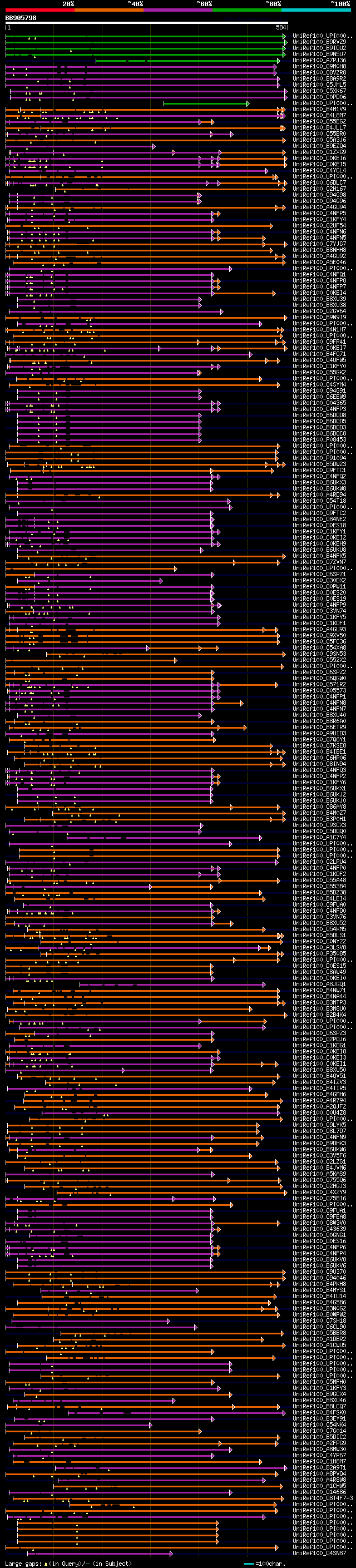Select the UniRef100_C1H8M7 label
This screenshot has width=356, height=1568.
[x=319, y=1461]
